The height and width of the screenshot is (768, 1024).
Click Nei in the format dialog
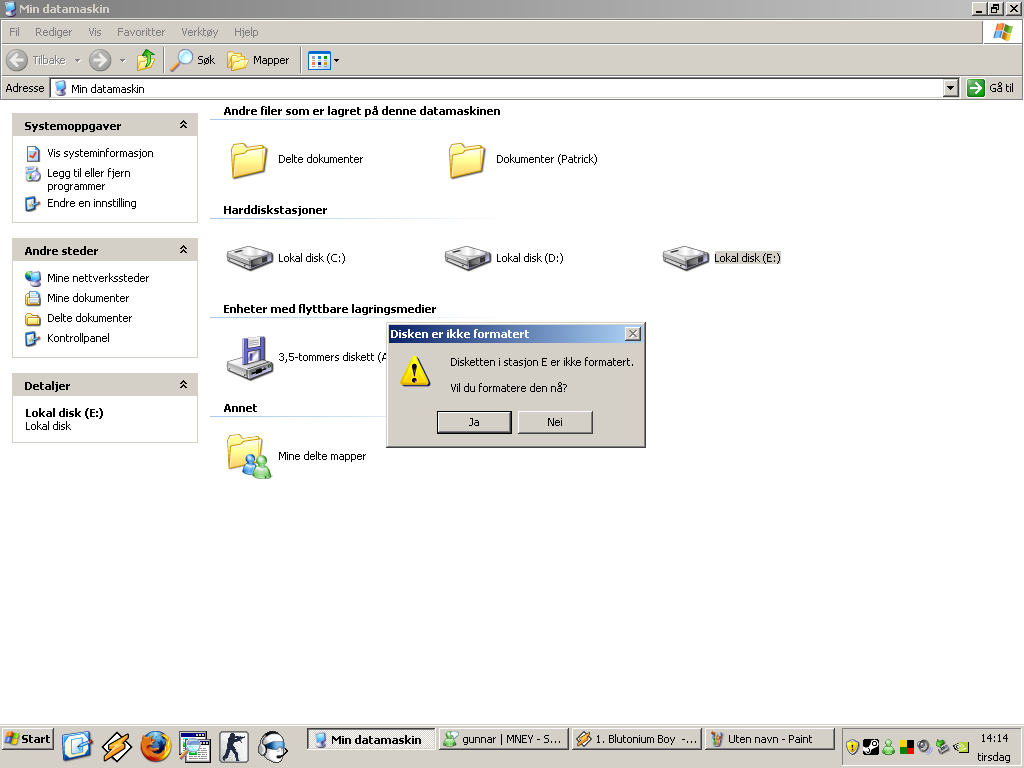pos(555,422)
